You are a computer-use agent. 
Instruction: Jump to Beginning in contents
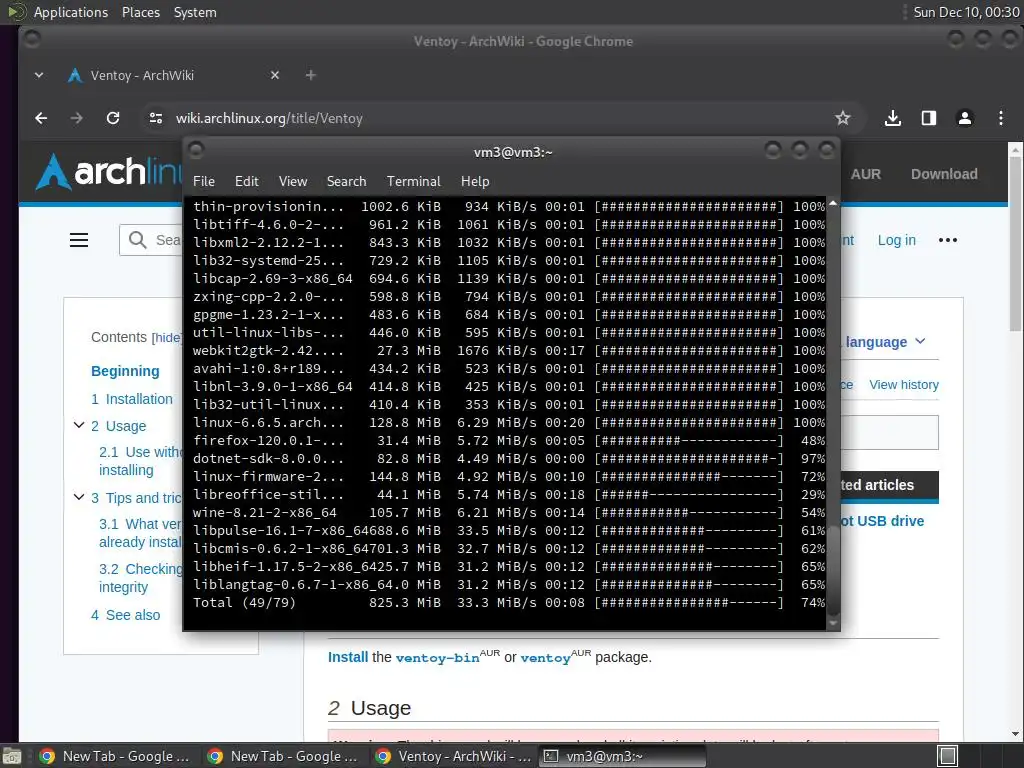[125, 371]
